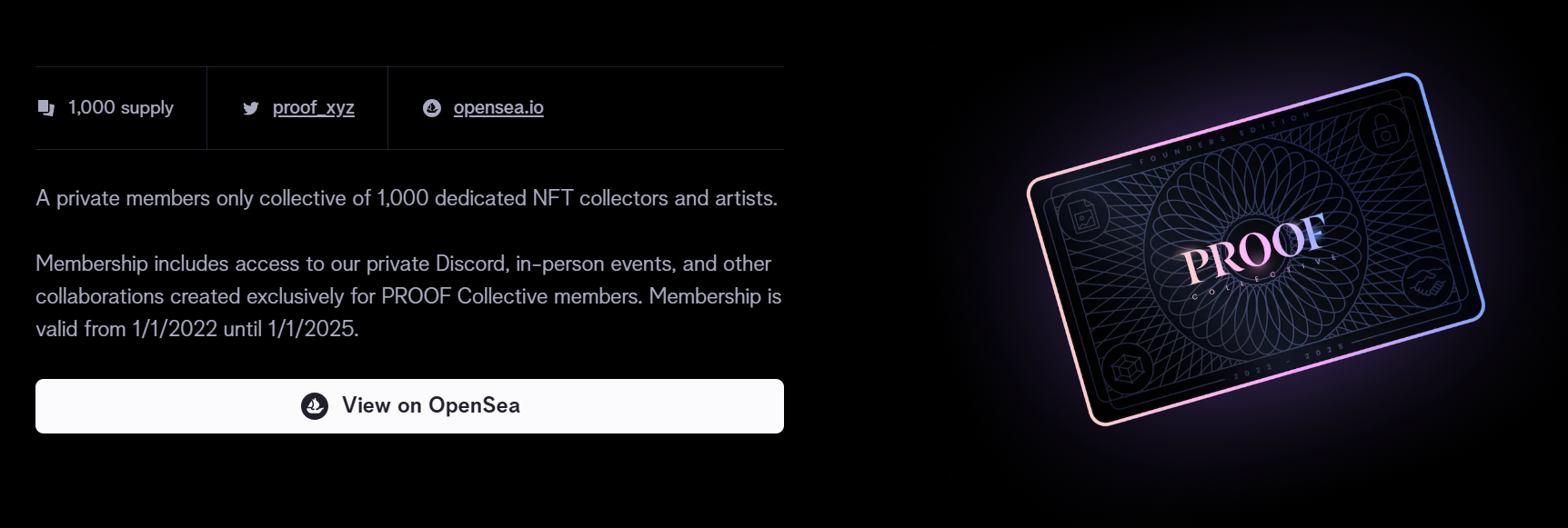Select the FOUNDERS EDITION text on the card
Screen dimensions: 1568x528
click(1225, 138)
